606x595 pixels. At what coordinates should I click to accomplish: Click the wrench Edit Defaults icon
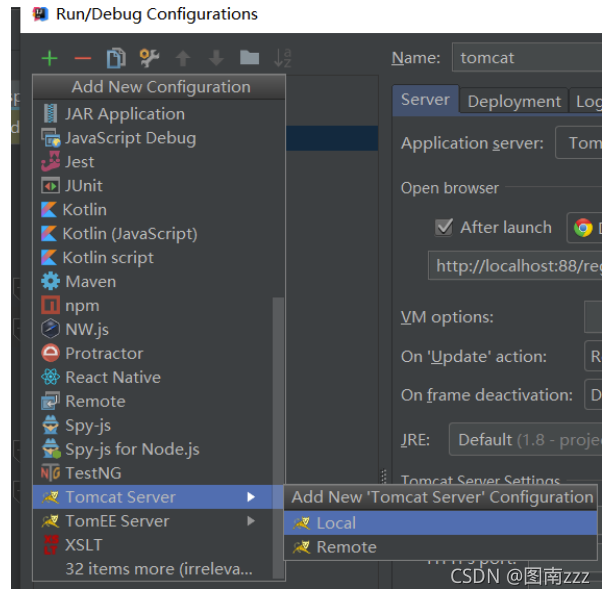click(x=149, y=58)
